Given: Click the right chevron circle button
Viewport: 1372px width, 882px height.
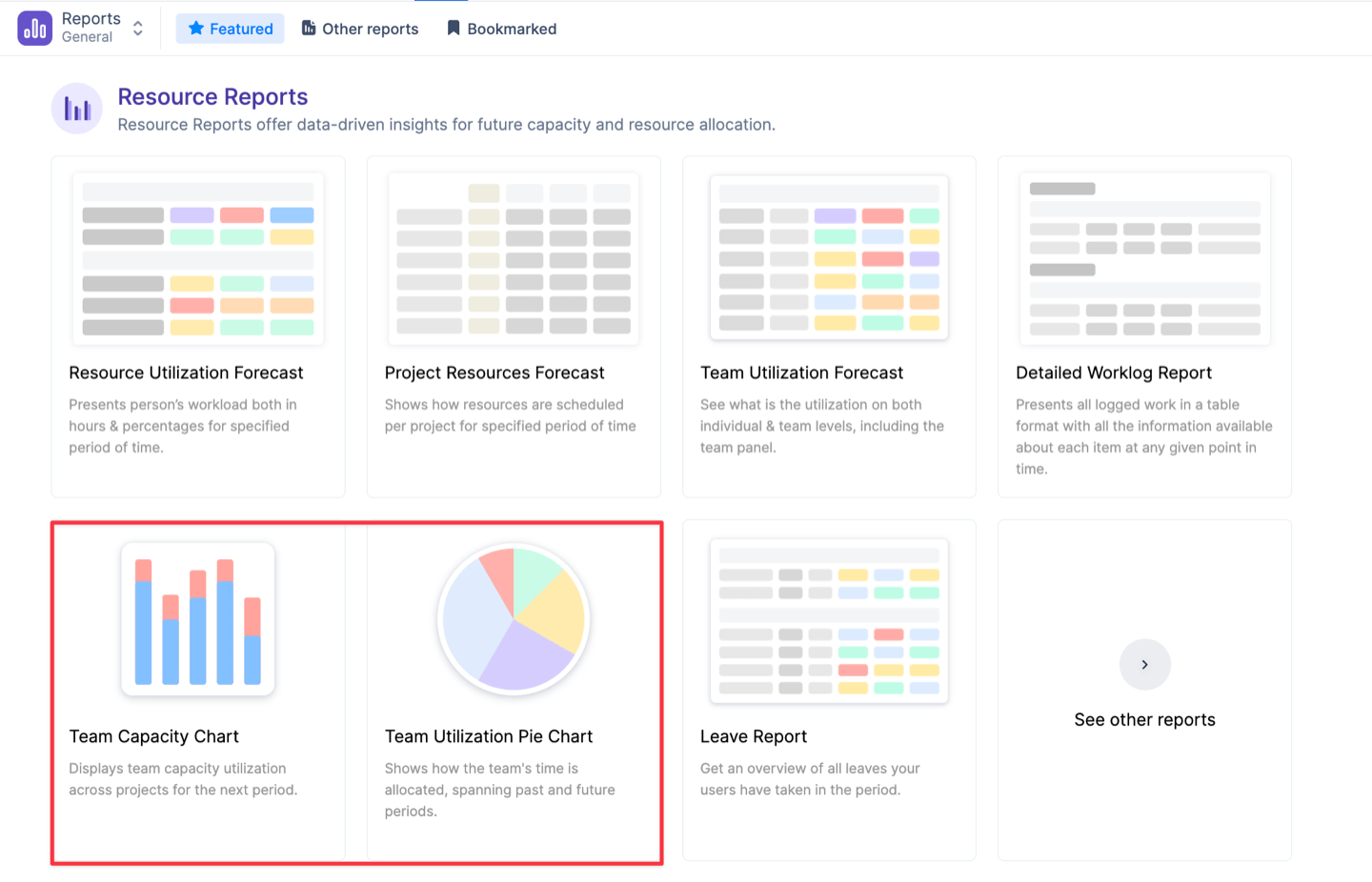Looking at the screenshot, I should click(x=1144, y=665).
